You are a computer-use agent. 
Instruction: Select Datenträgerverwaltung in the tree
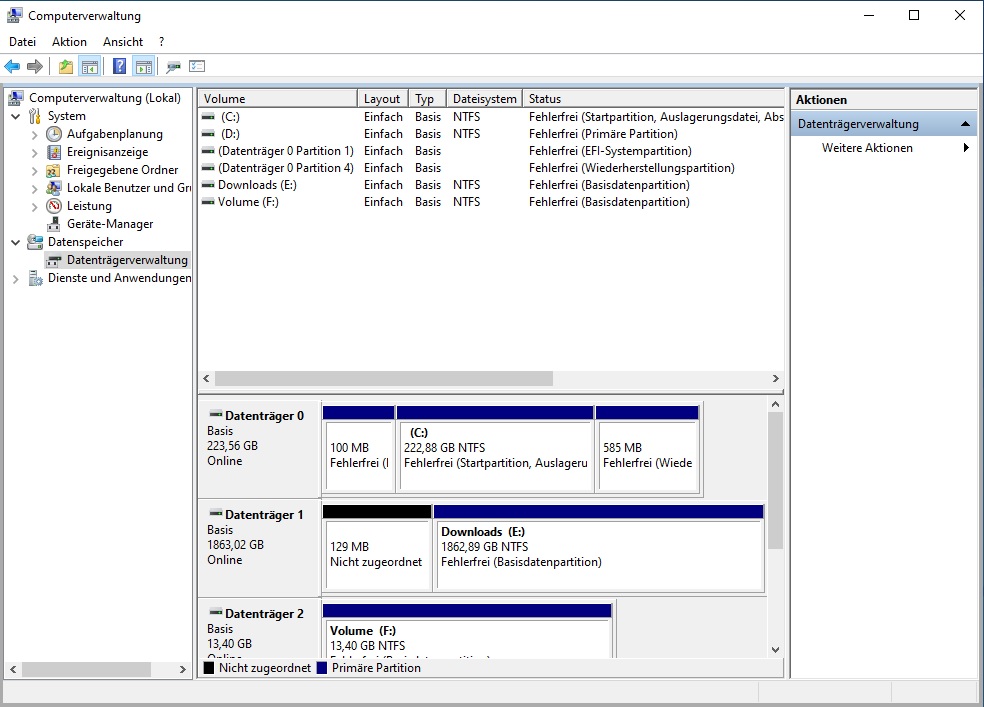127,260
